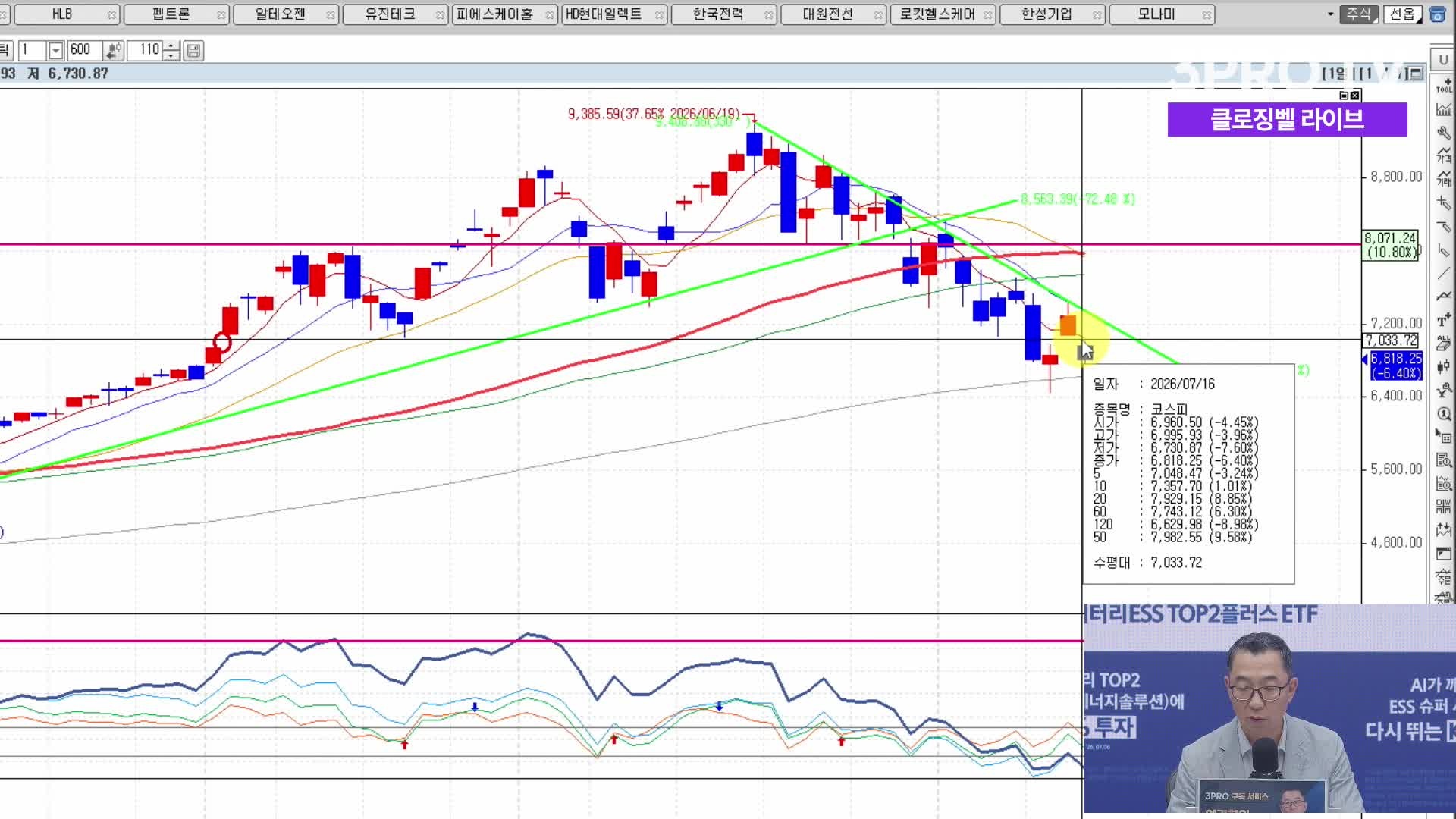Click the 9,385.59 high price annotation
This screenshot has width=1456, height=819.
[x=654, y=114]
